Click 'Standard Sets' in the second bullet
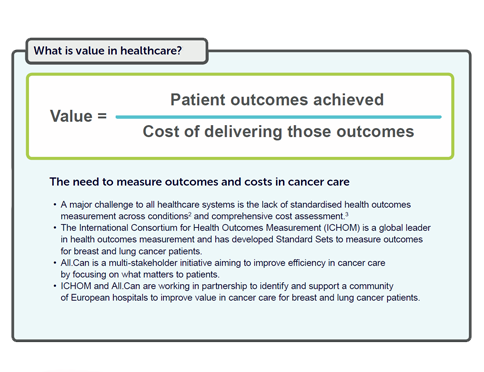Viewport: 484px width, 372px height. click(x=304, y=239)
